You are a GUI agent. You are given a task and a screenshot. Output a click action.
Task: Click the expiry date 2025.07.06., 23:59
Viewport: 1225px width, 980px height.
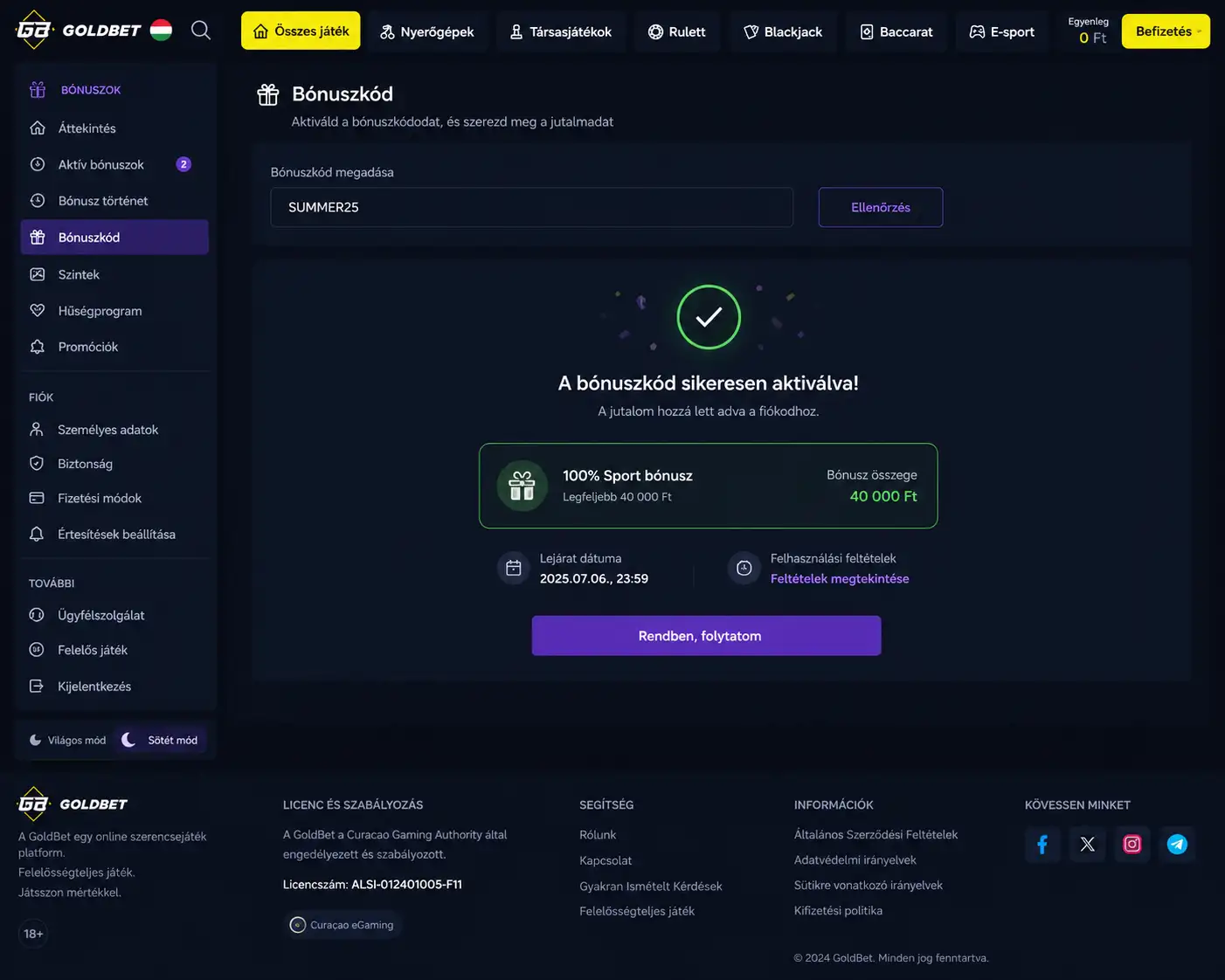pyautogui.click(x=594, y=579)
